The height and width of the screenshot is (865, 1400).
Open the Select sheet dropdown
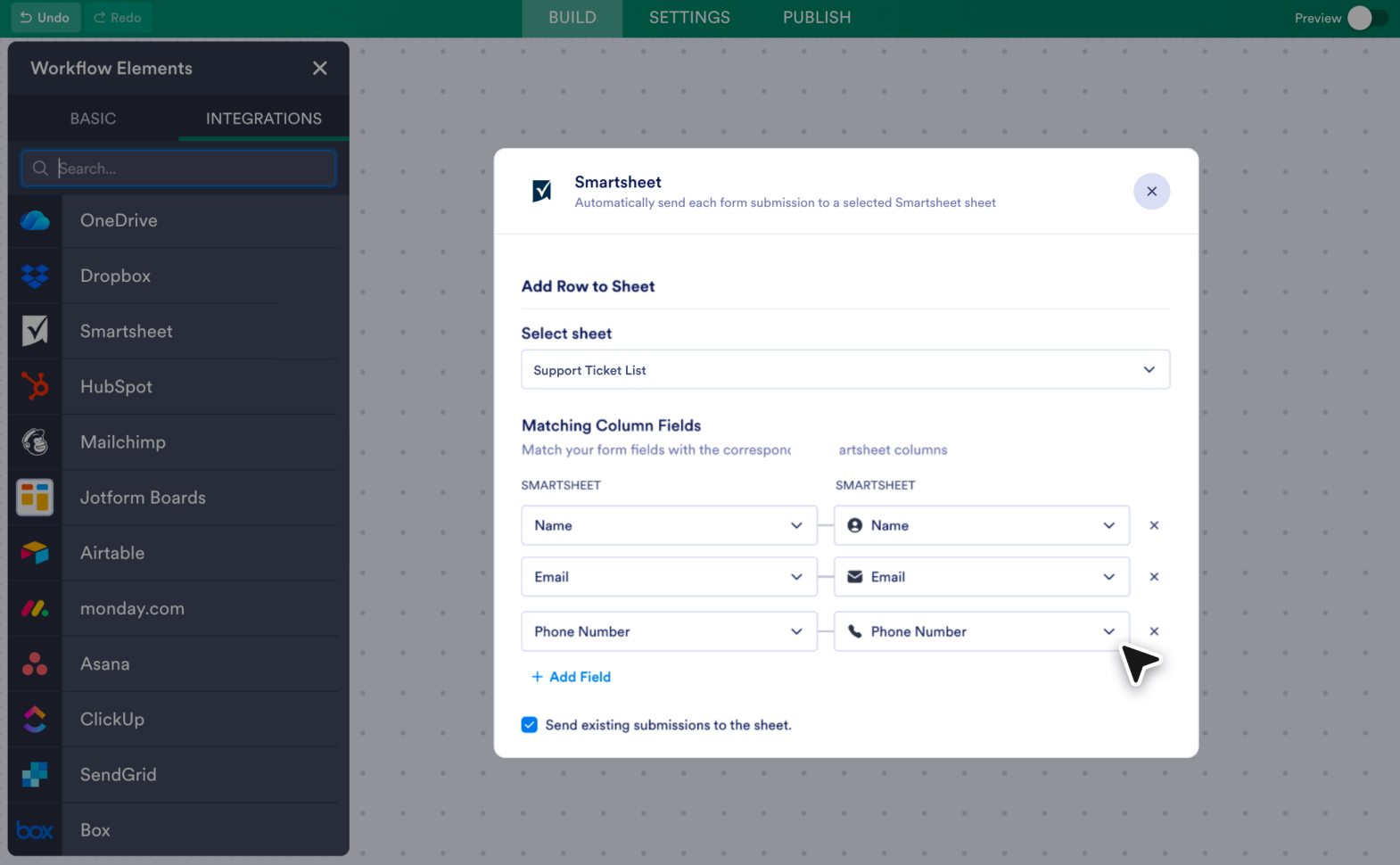pyautogui.click(x=845, y=369)
